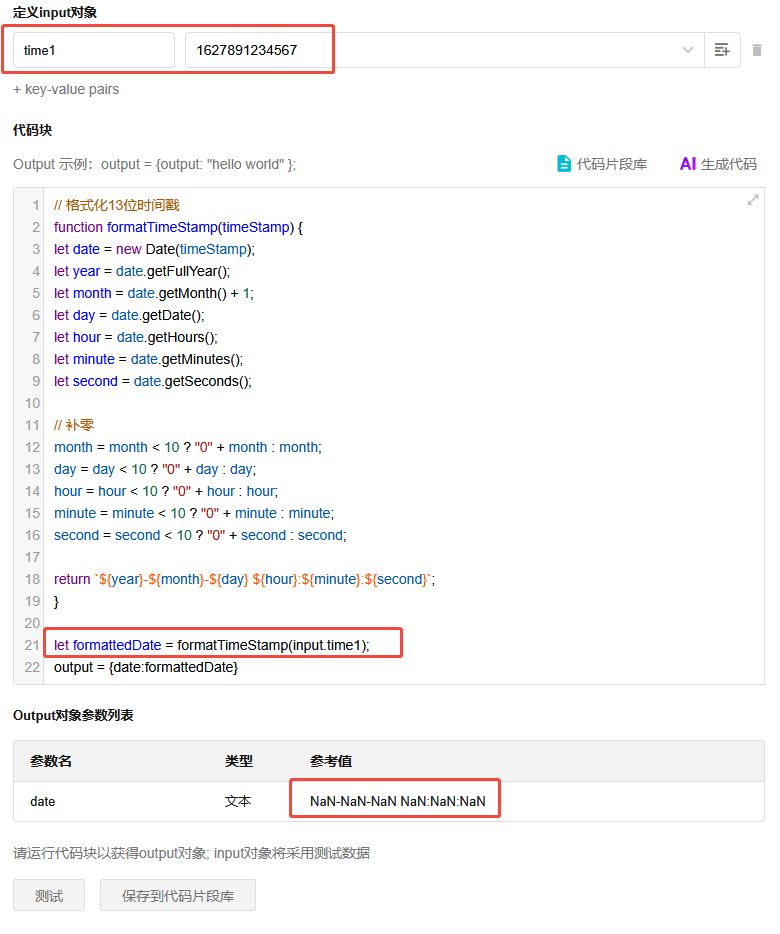This screenshot has height=934, width=780.
Task: Click the trash icon to delete the time1 pair
Action: 756,50
